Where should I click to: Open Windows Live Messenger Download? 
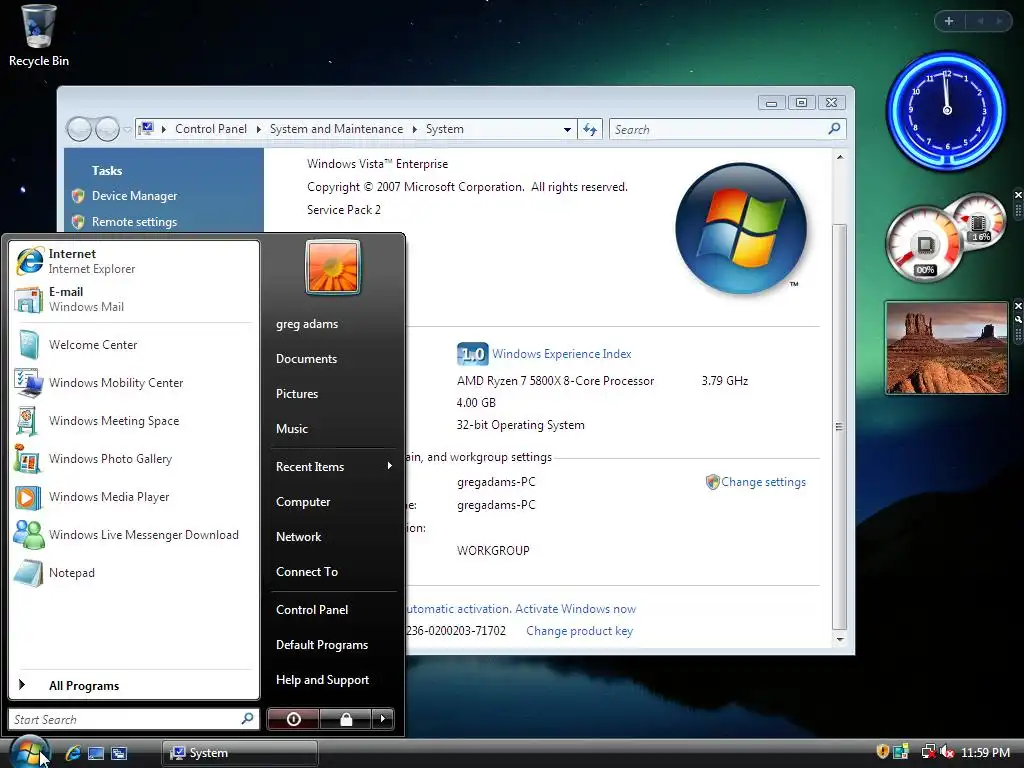click(134, 534)
